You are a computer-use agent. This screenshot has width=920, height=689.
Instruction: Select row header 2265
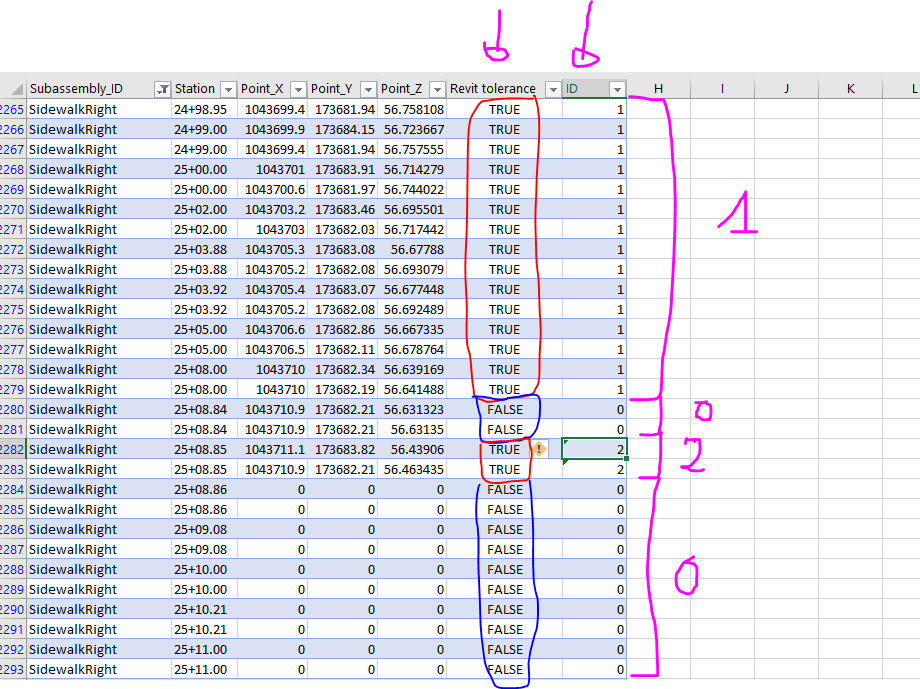pyautogui.click(x=12, y=110)
